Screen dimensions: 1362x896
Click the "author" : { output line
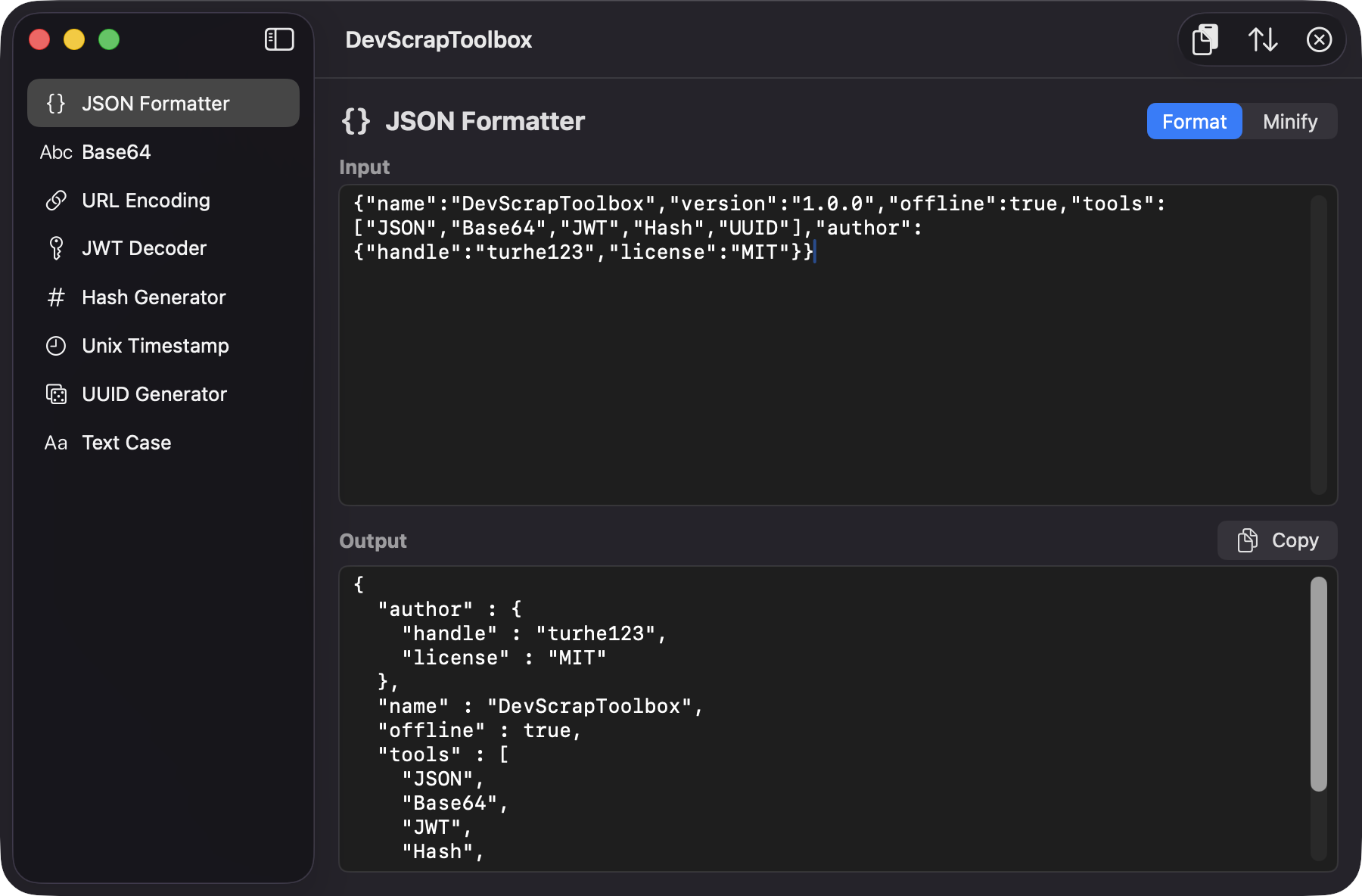click(449, 609)
